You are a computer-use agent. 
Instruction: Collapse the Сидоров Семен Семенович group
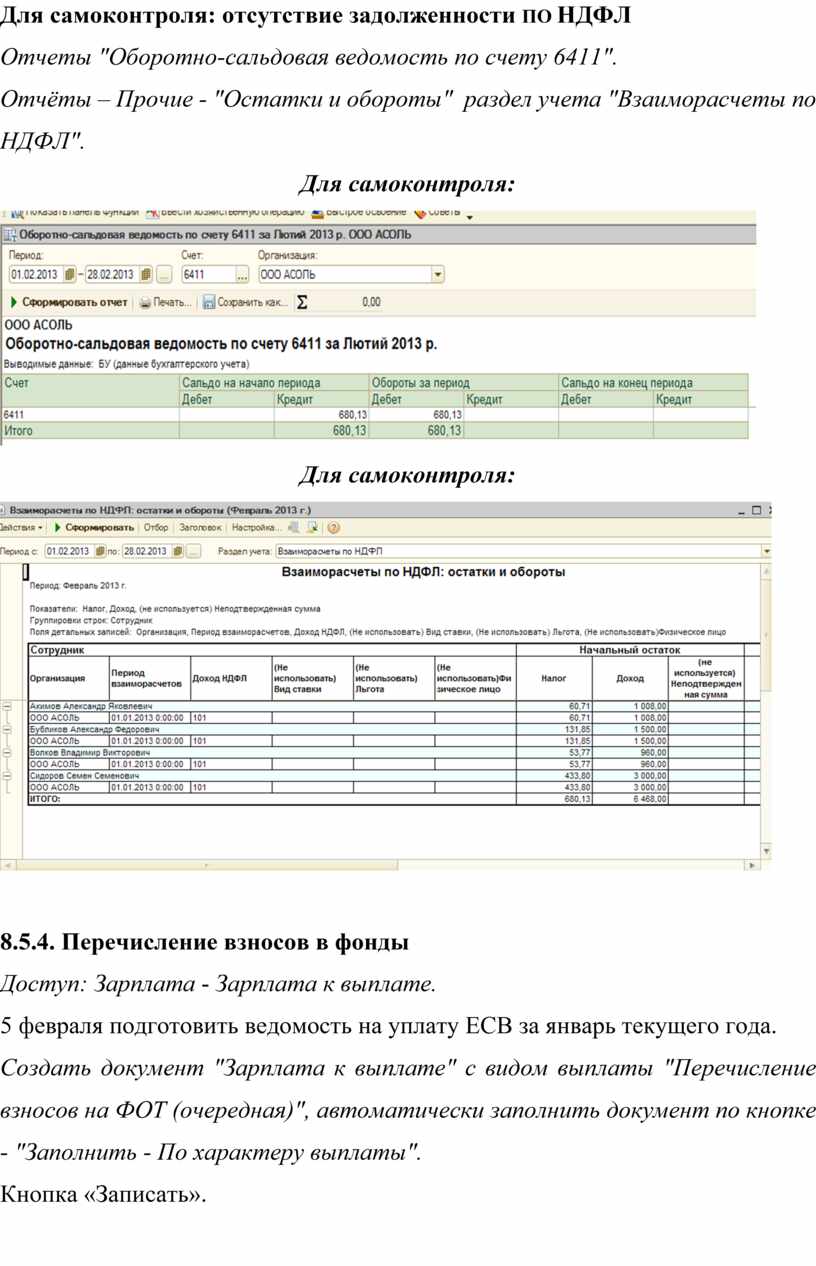[7, 776]
